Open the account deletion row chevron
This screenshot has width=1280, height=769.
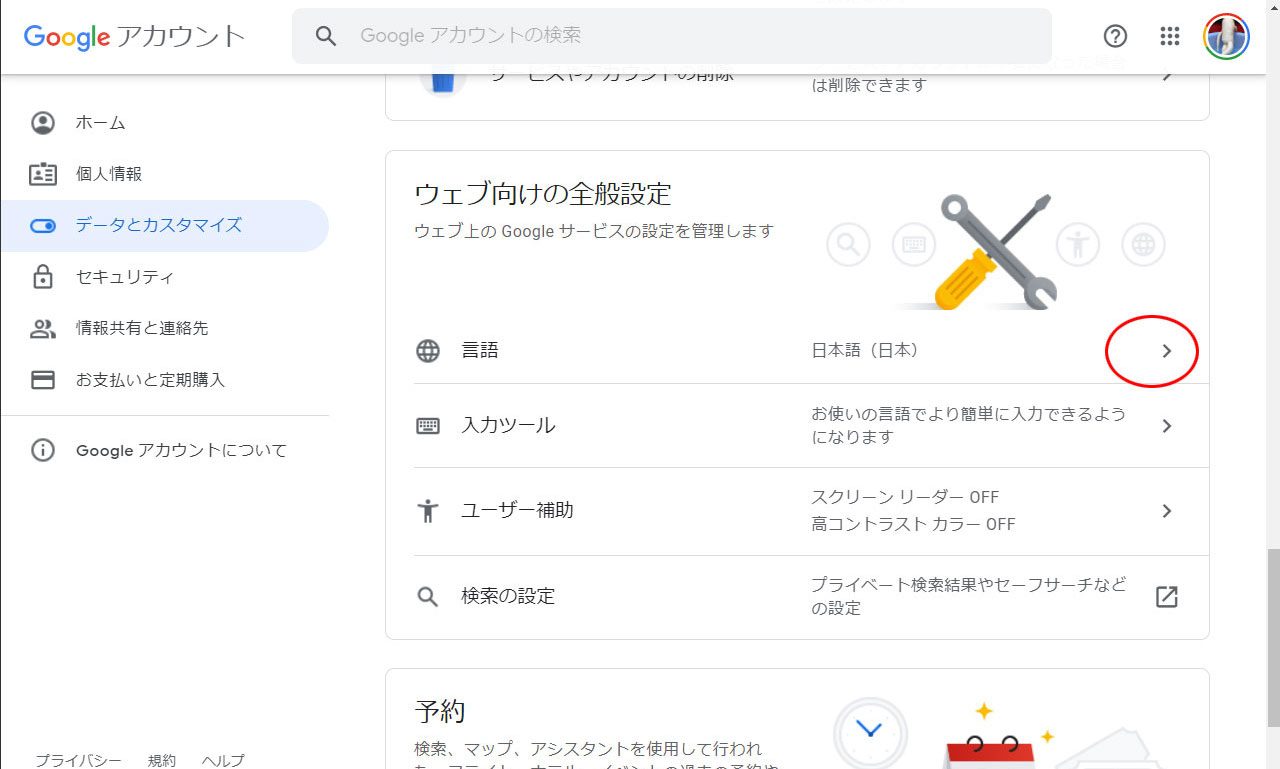click(x=1166, y=76)
